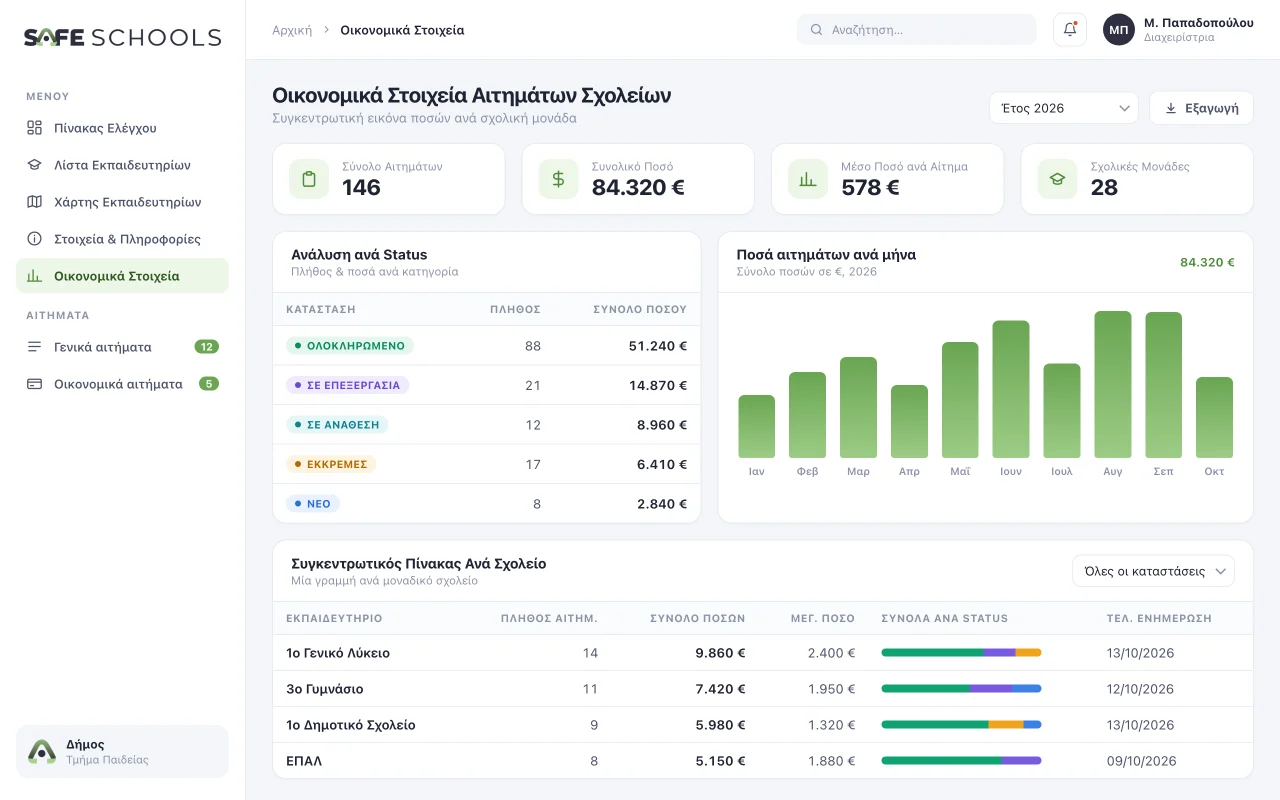Image resolution: width=1280 pixels, height=800 pixels.
Task: Click the bar chart icon in Μέσο Ποσό card
Action: (808, 179)
